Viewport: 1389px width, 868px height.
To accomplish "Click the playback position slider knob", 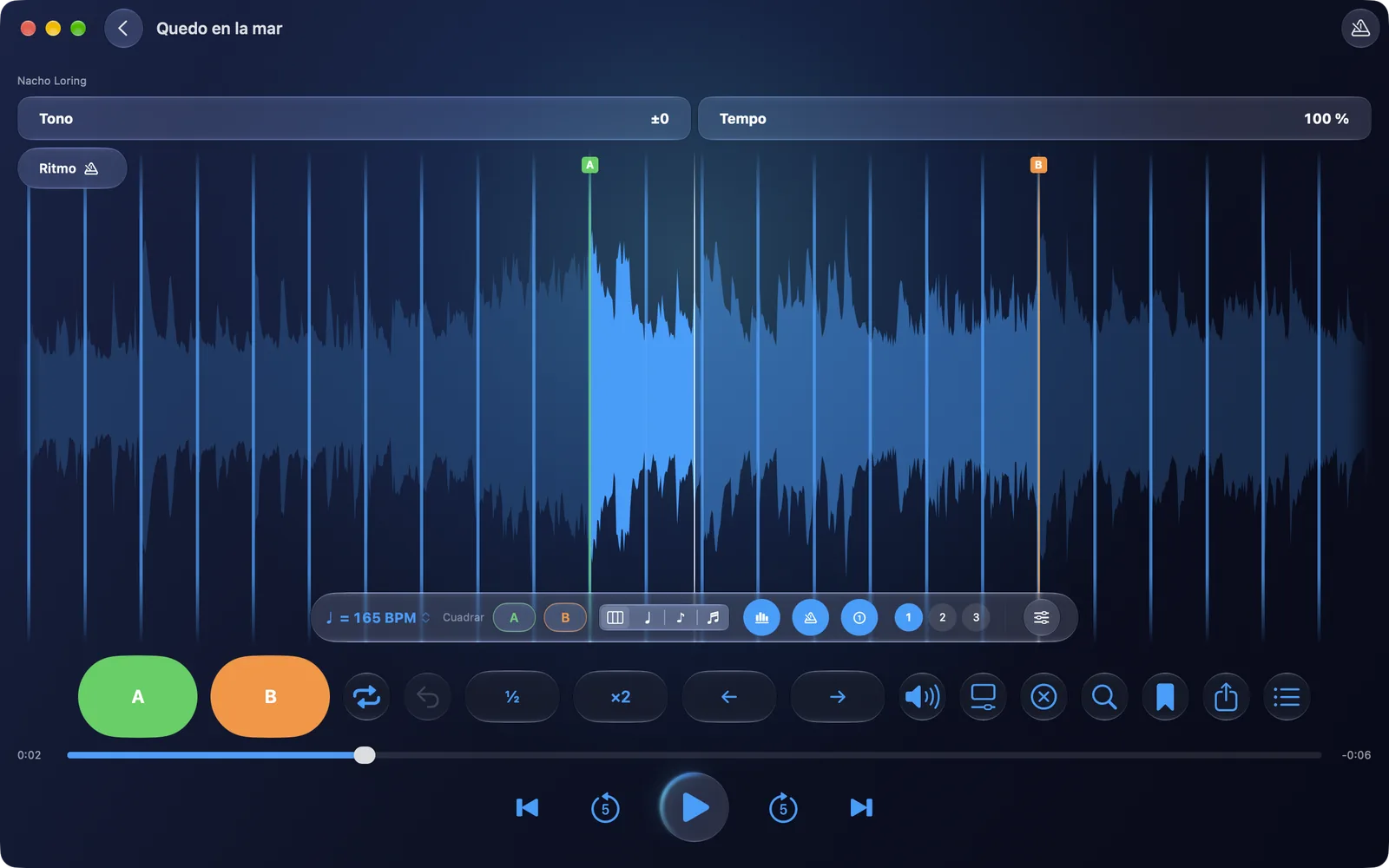I will click(x=365, y=755).
